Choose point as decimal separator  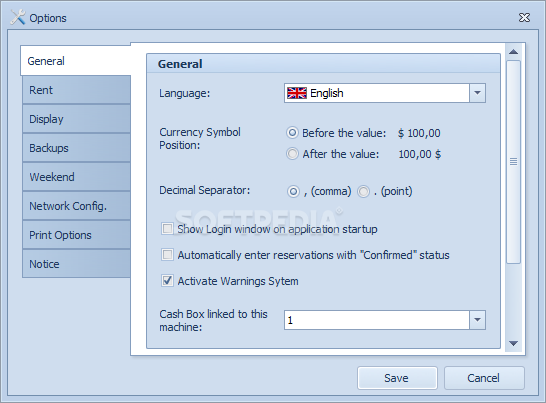click(x=364, y=191)
